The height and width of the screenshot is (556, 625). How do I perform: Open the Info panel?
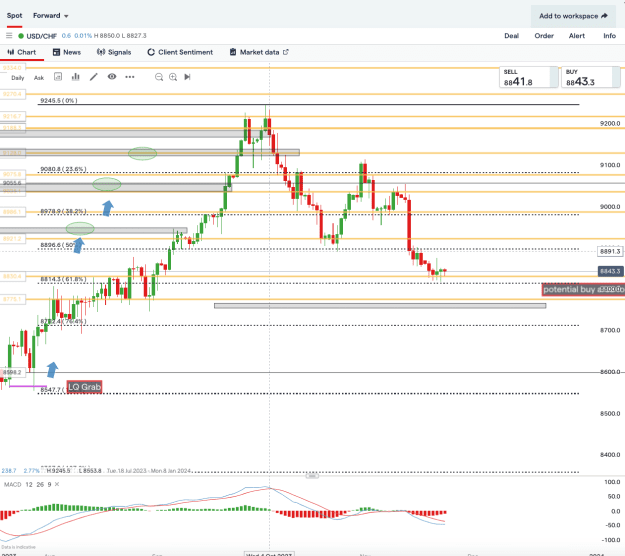point(609,36)
